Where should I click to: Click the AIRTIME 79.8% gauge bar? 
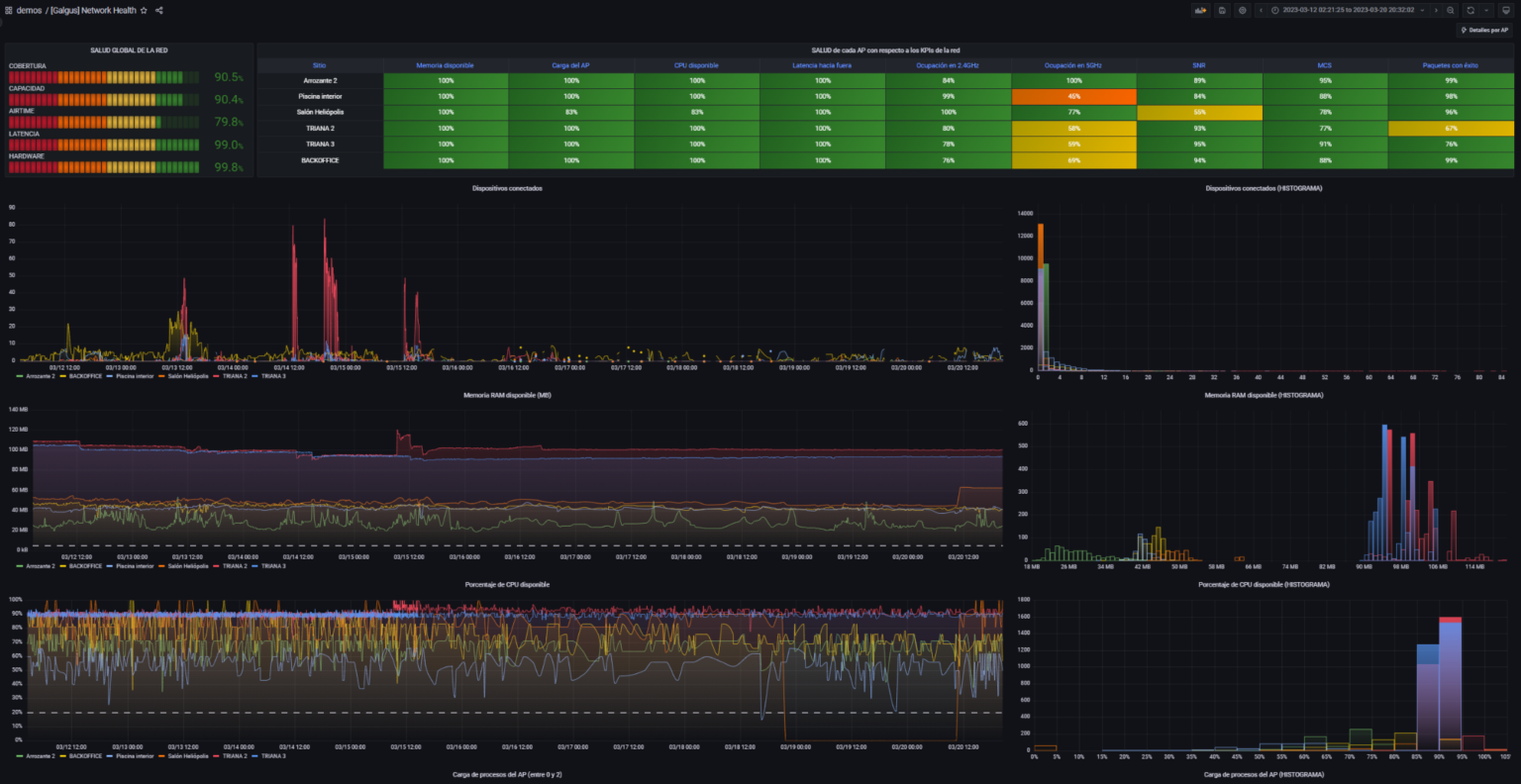tap(106, 122)
